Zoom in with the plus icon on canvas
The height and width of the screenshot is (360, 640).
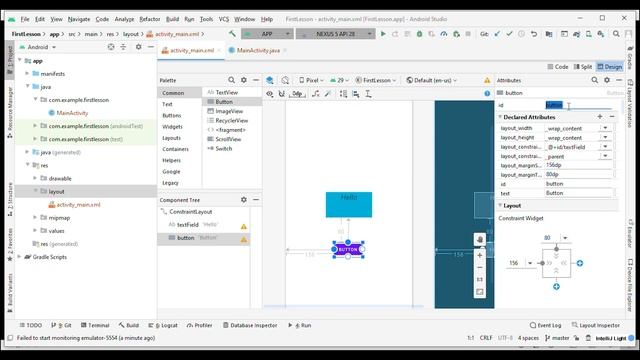pyautogui.click(x=480, y=255)
